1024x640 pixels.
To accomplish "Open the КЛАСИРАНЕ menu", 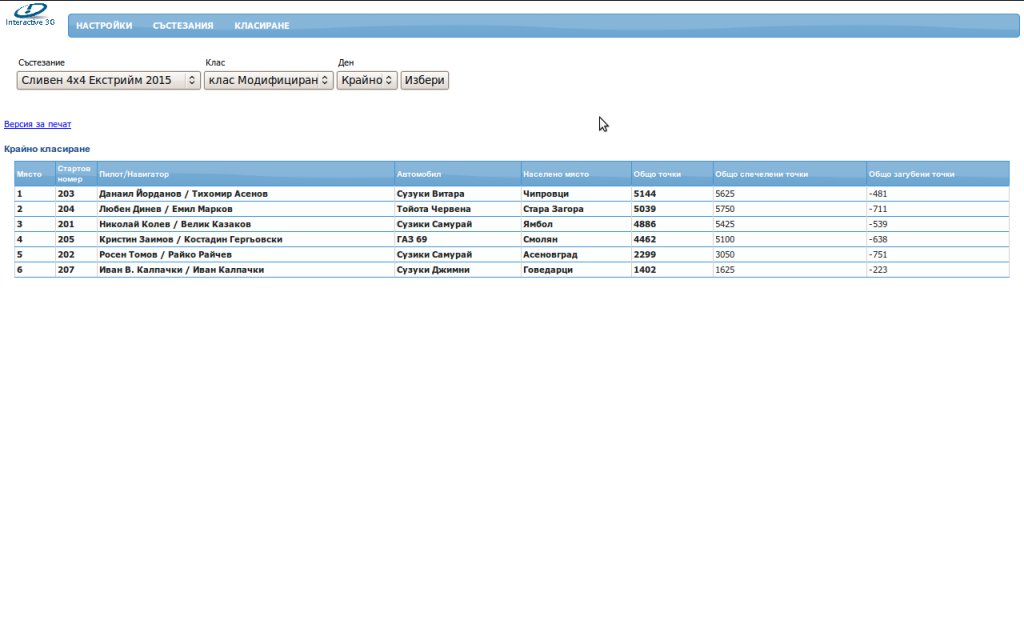I will 262,25.
